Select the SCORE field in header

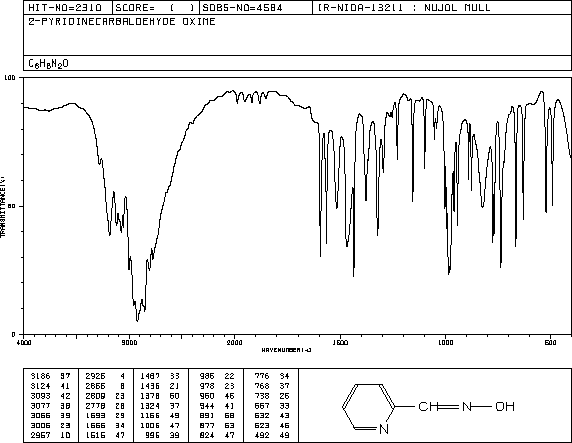tap(155, 8)
